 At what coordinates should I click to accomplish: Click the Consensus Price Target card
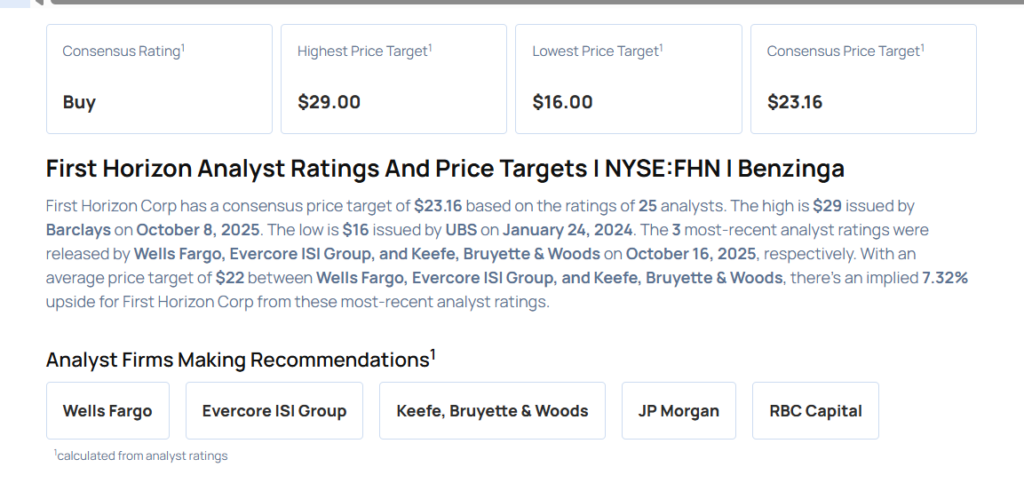point(863,79)
